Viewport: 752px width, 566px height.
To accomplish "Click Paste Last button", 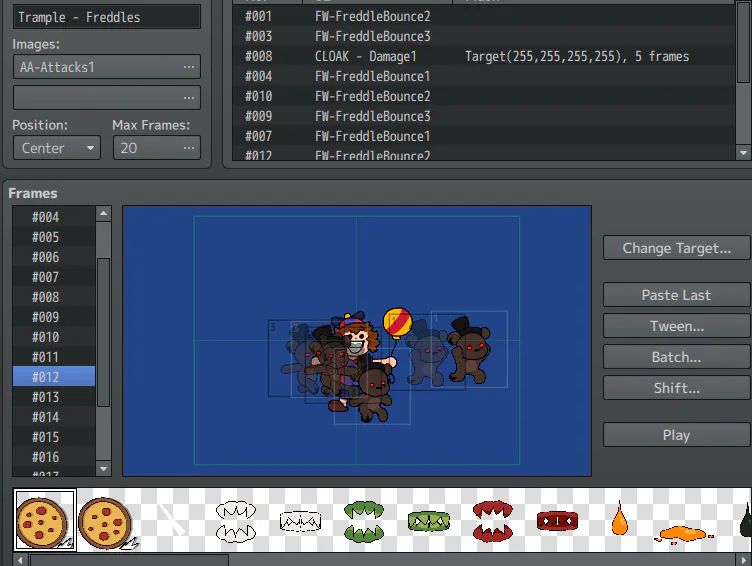I will pyautogui.click(x=676, y=295).
